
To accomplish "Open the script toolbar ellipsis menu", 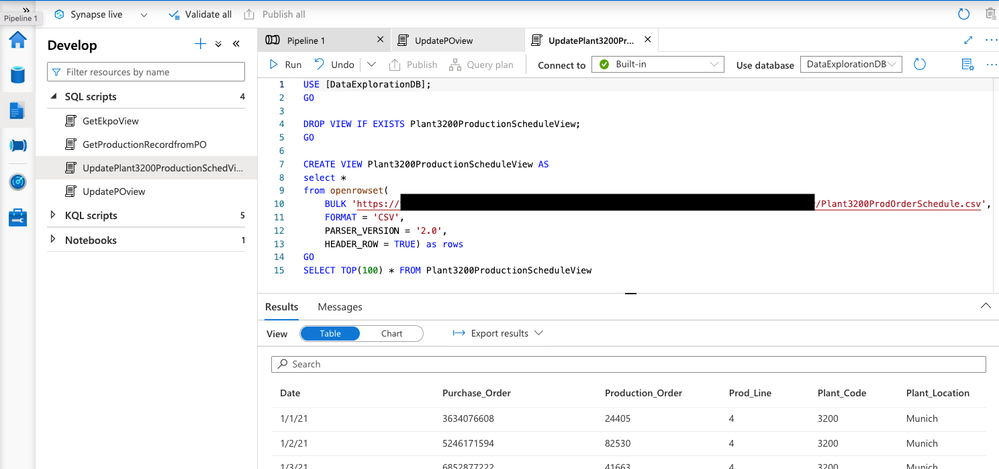I will (x=991, y=64).
